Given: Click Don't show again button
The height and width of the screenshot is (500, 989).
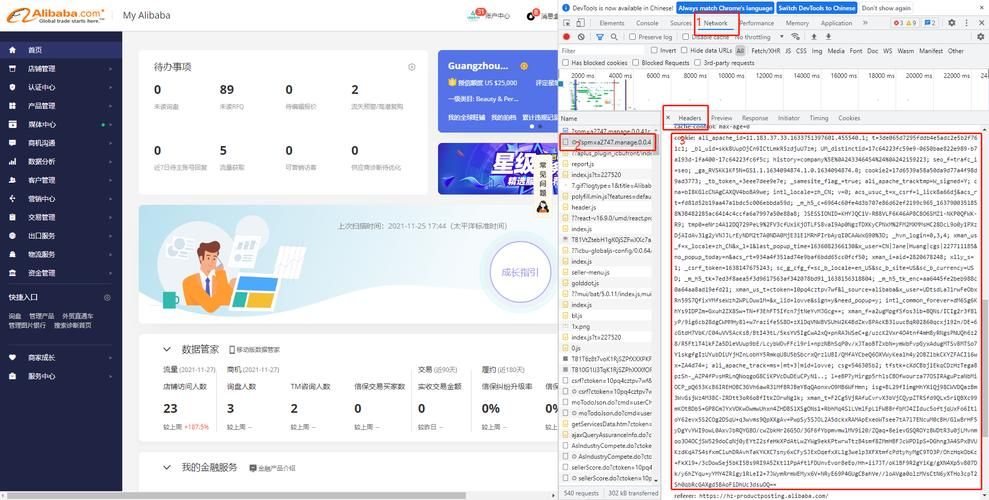Looking at the screenshot, I should pos(886,8).
